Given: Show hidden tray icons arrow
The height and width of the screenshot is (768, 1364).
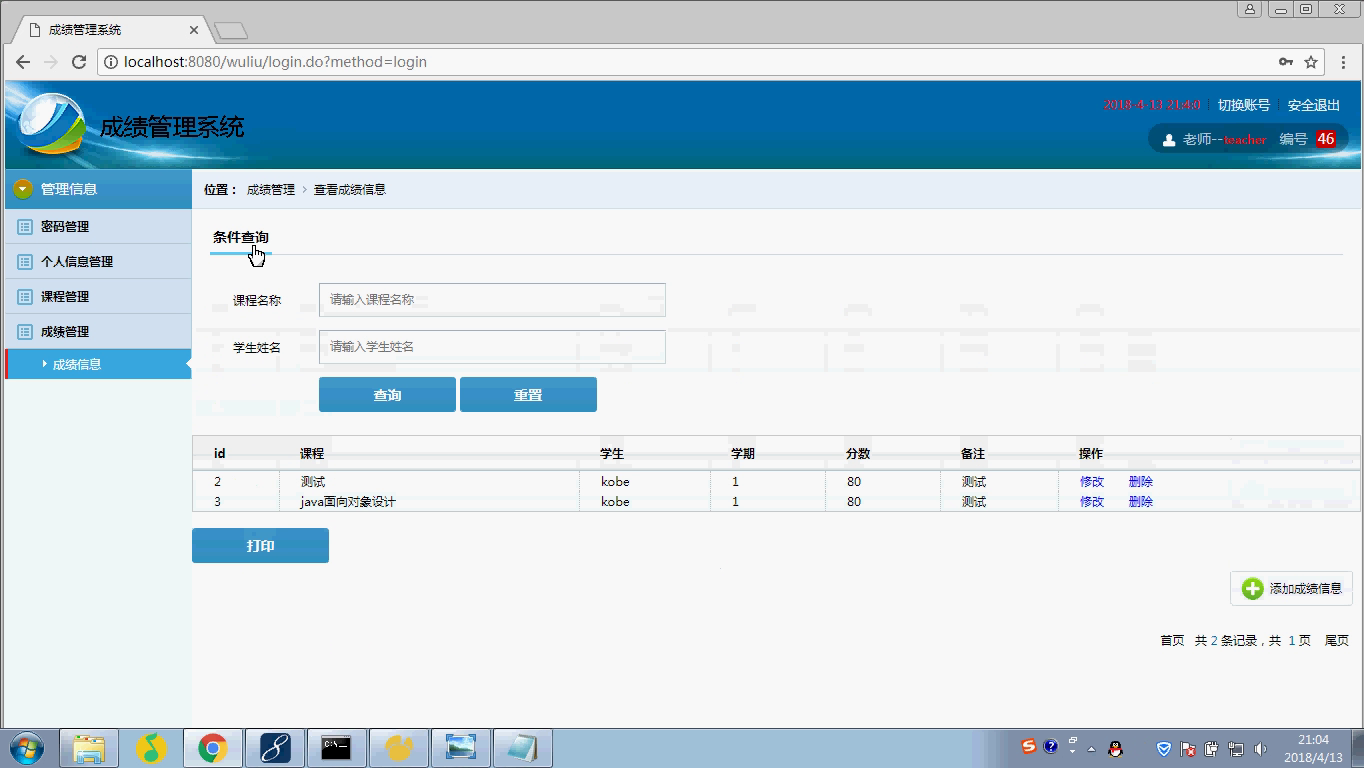Looking at the screenshot, I should pos(1091,748).
